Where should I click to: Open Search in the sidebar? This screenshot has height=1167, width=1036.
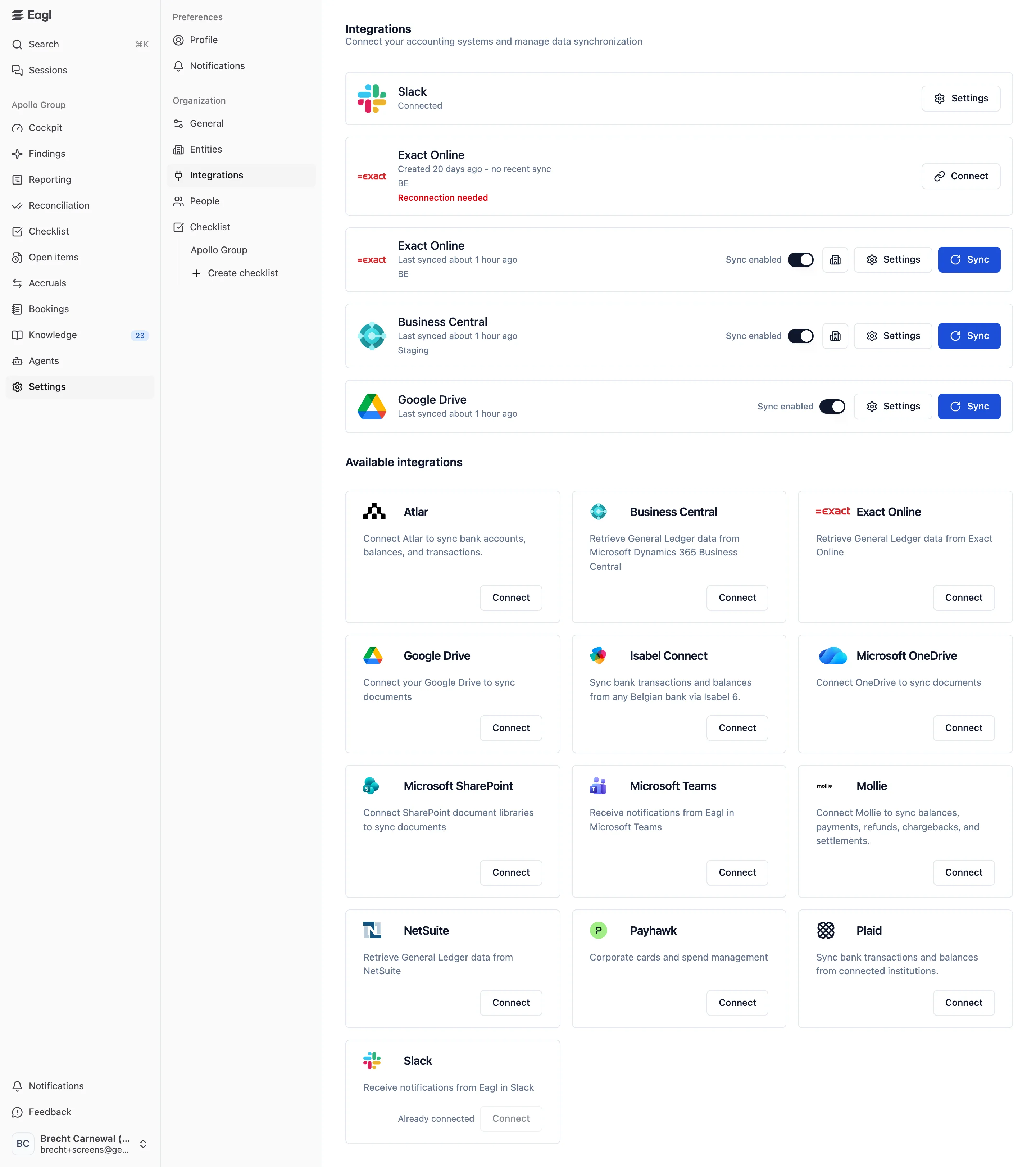pos(81,45)
